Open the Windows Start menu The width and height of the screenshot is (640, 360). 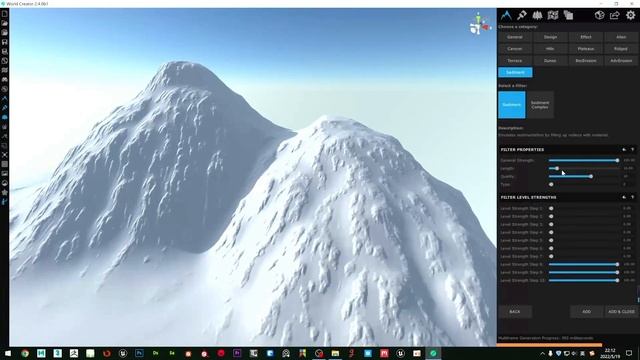coord(8,353)
